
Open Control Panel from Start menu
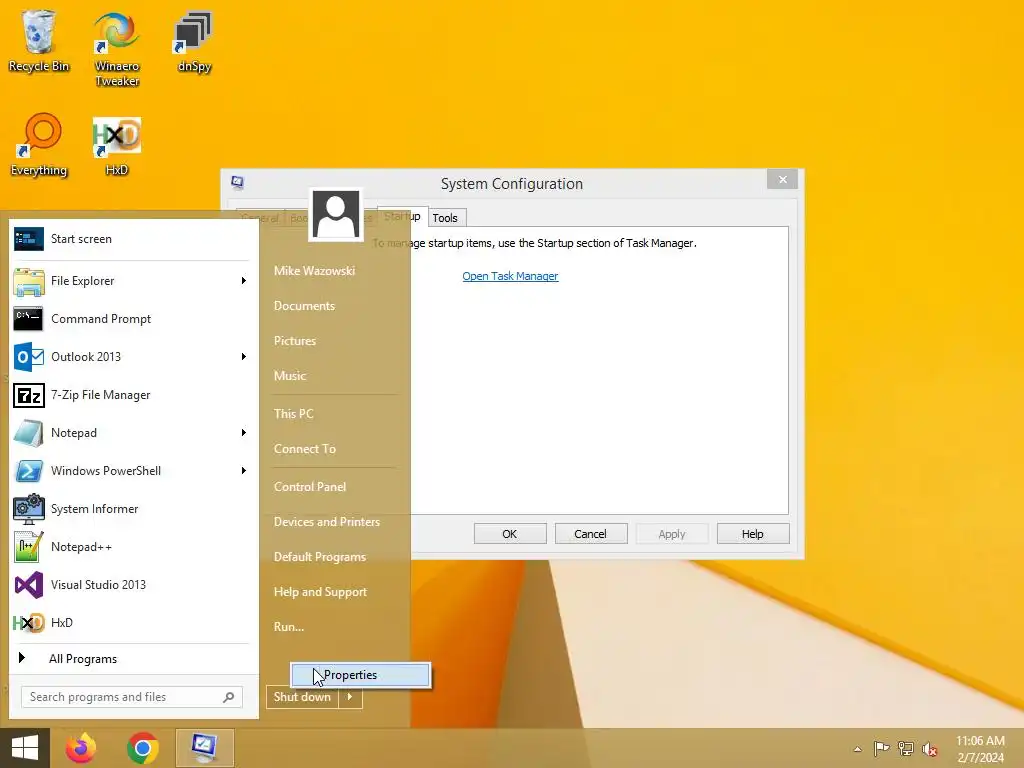(x=310, y=487)
